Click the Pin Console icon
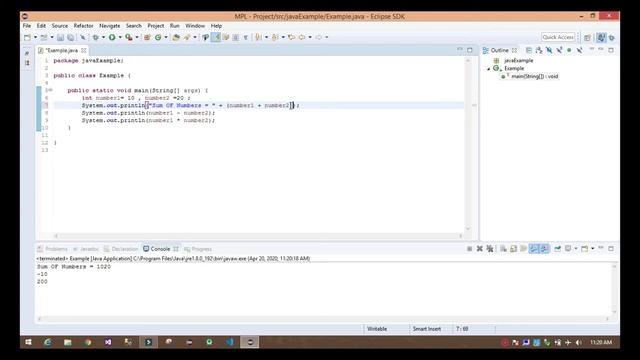Viewport: 640px width, 360px height. point(558,249)
